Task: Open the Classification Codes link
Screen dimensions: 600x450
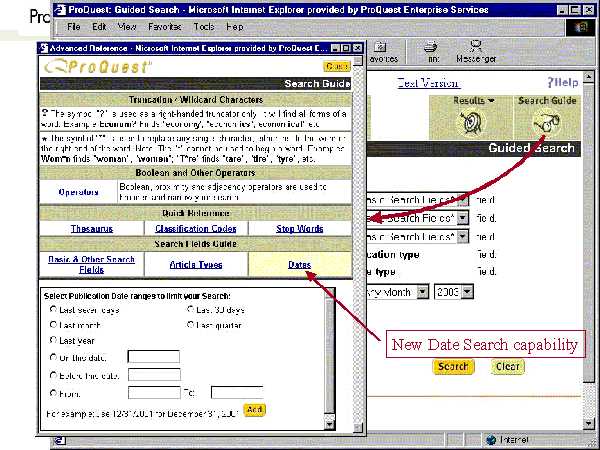Action: tap(196, 228)
